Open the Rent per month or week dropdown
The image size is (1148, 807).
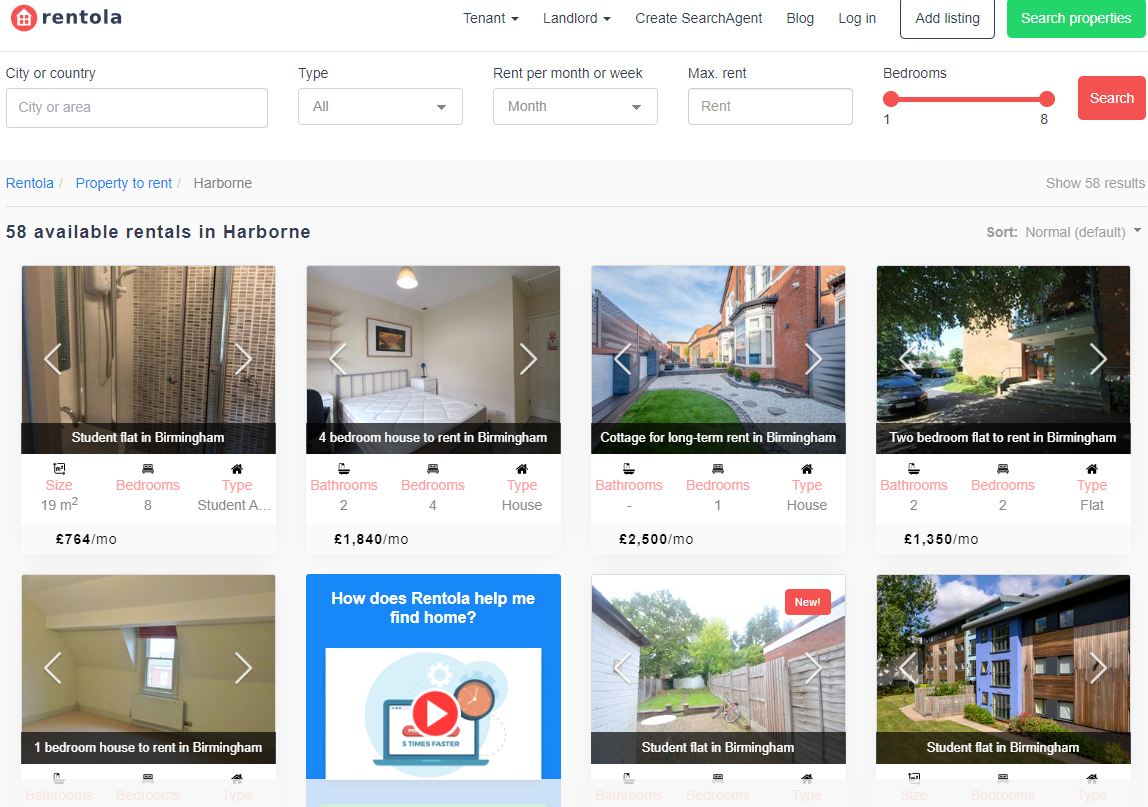click(x=575, y=107)
